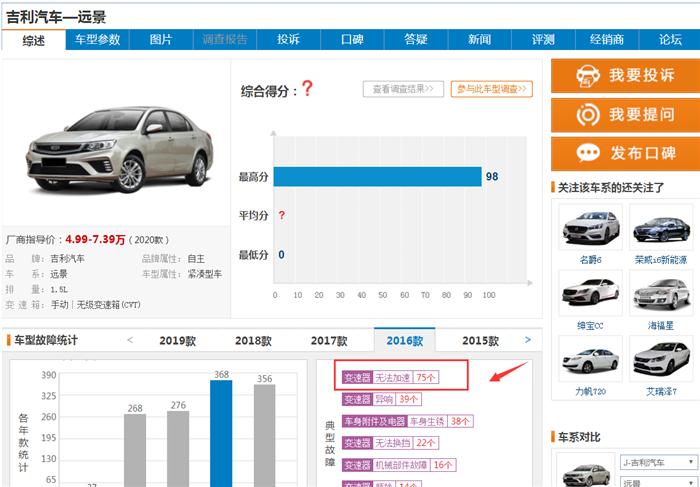Expand the 远景 series dropdown
Viewport: 700px width, 487px height.
659,482
